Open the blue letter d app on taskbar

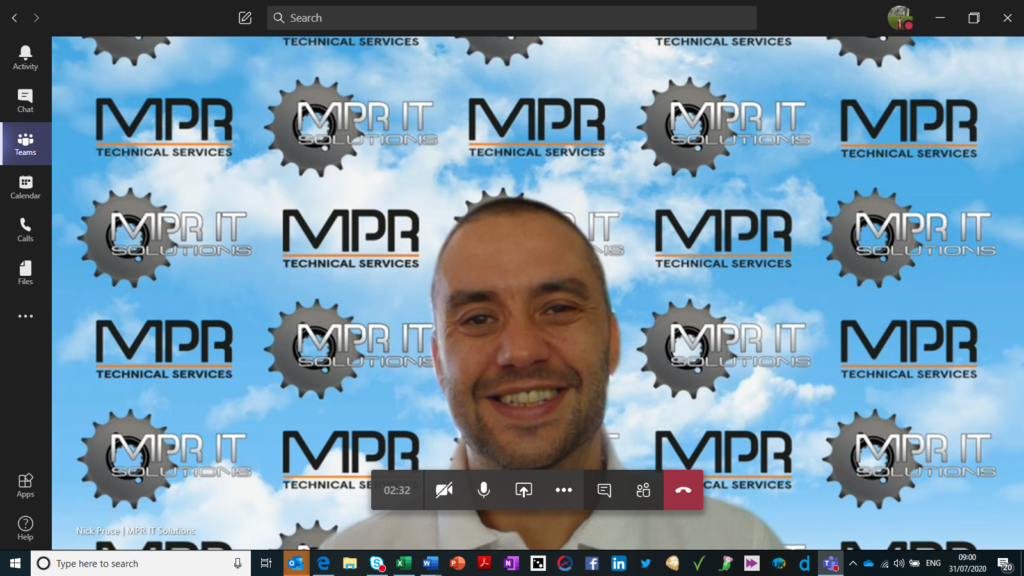click(805, 563)
